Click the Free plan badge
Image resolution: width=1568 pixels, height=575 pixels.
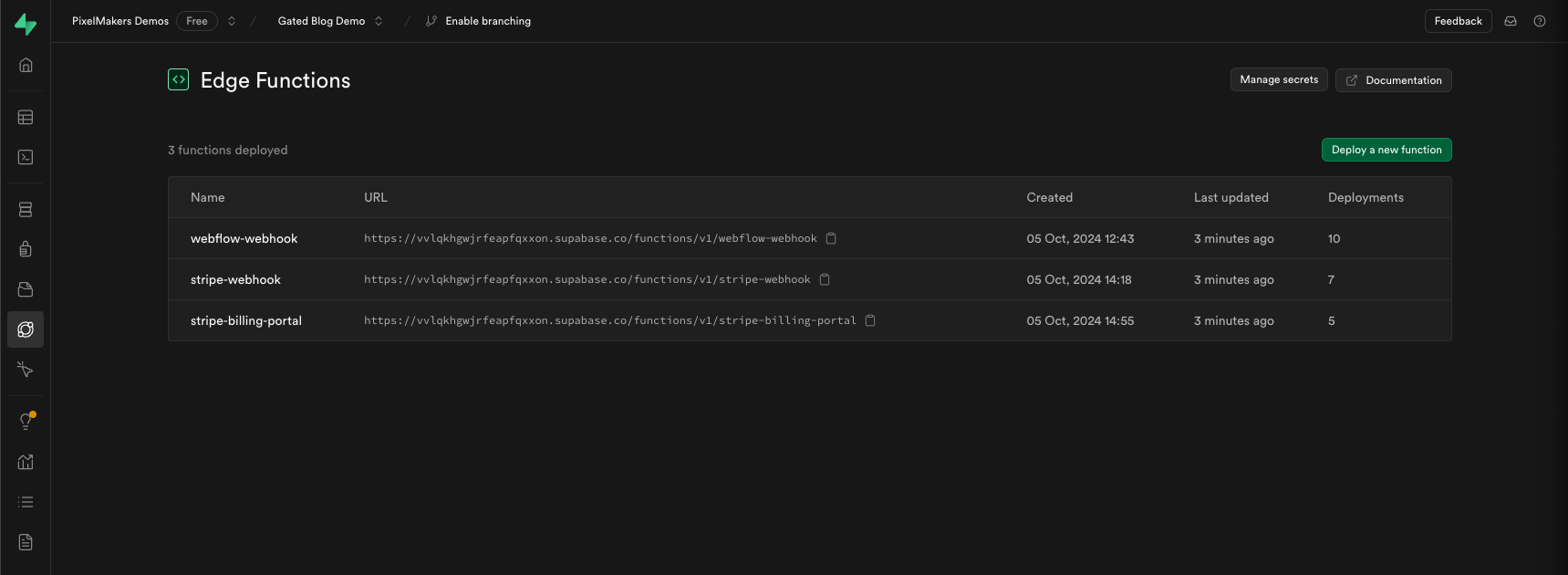pyautogui.click(x=197, y=21)
